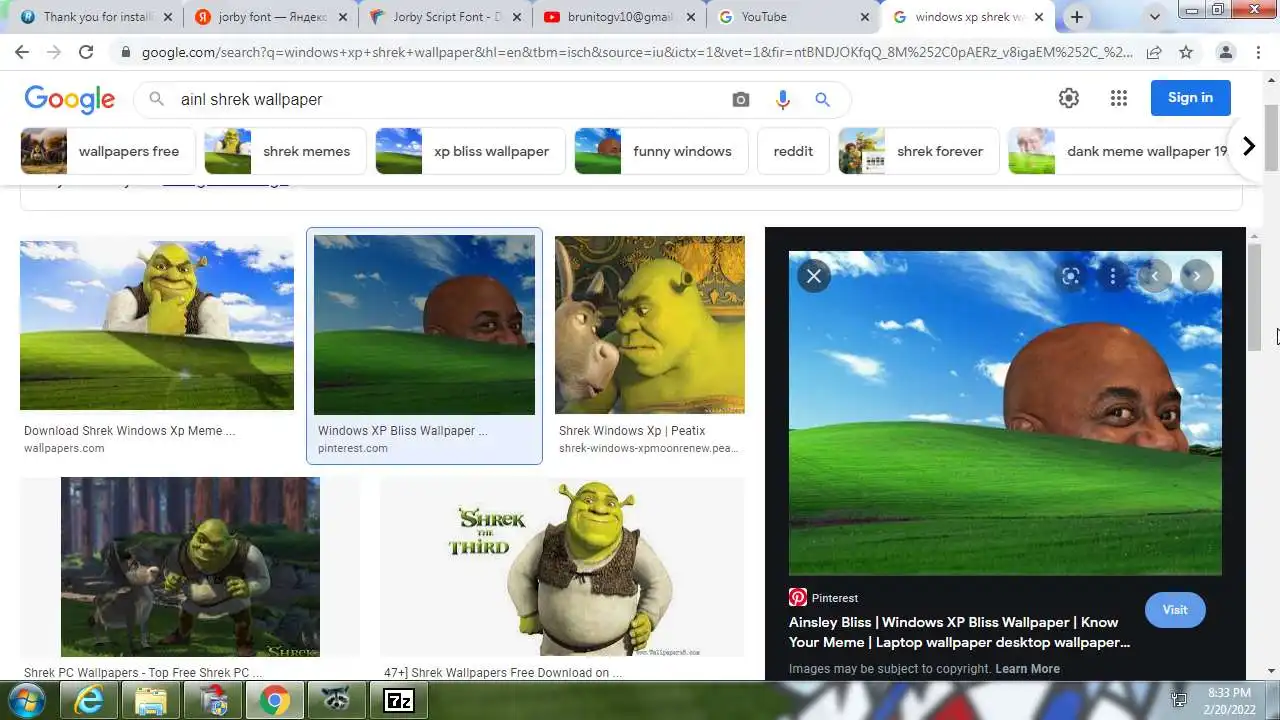This screenshot has height=720, width=1280.
Task: Open Shrek PC Wallpapers forest thumbnail
Action: click(190, 567)
